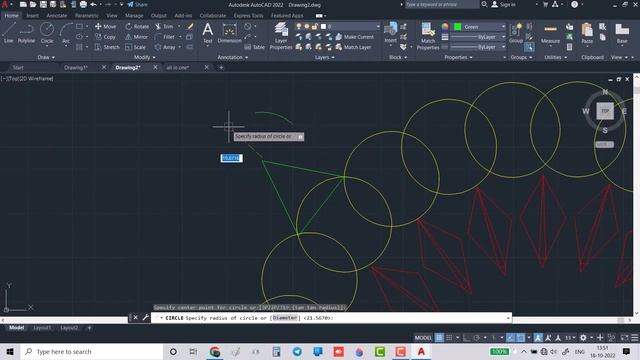This screenshot has height=360, width=640.
Task: Select the Line tool
Action: coord(9,33)
